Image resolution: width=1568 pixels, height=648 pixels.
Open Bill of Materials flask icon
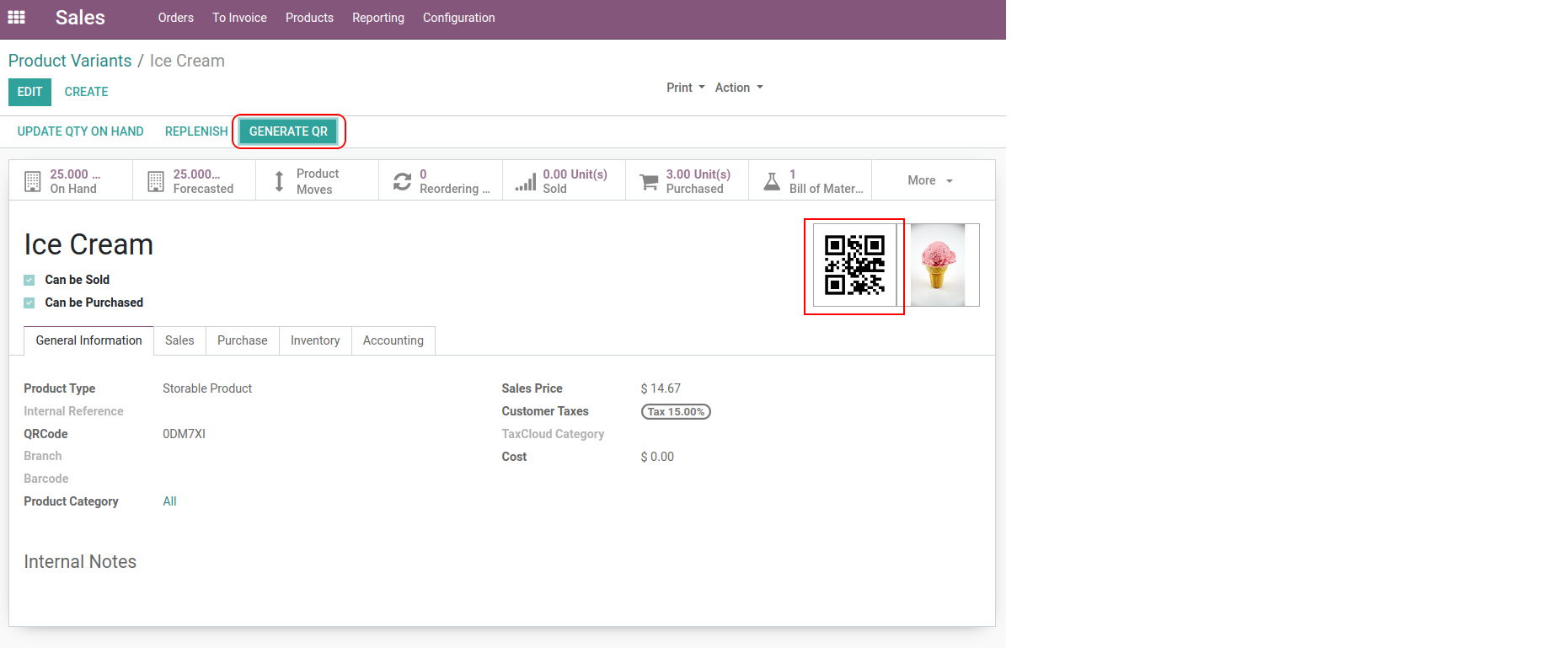pyautogui.click(x=772, y=181)
